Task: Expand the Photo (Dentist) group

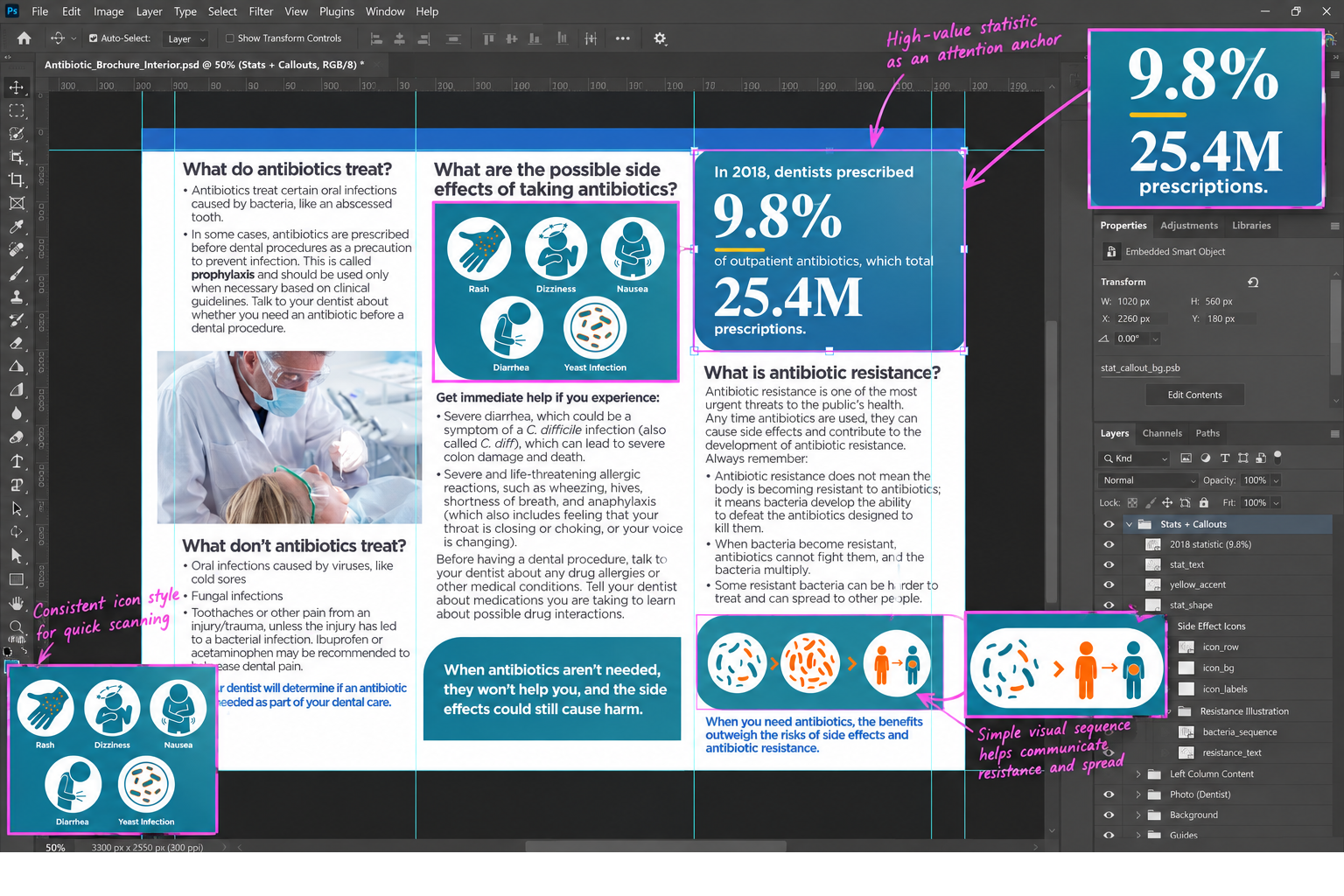Action: click(x=1138, y=794)
